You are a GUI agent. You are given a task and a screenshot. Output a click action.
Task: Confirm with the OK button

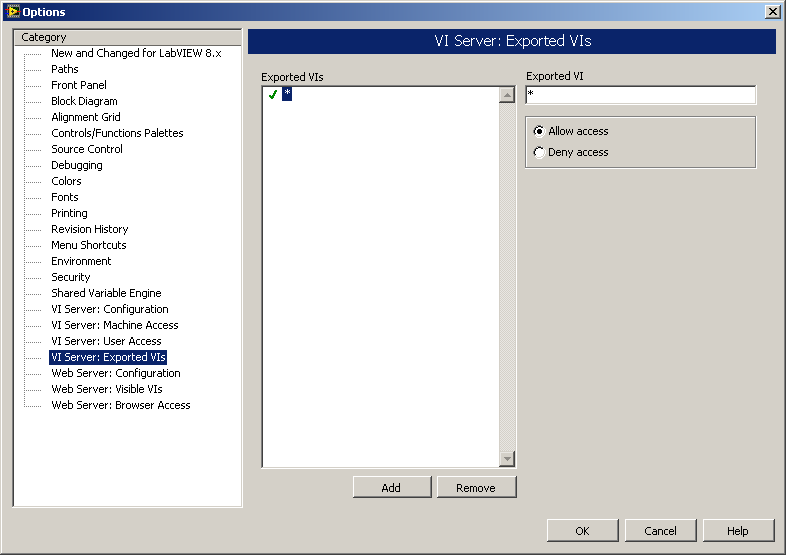point(582,530)
